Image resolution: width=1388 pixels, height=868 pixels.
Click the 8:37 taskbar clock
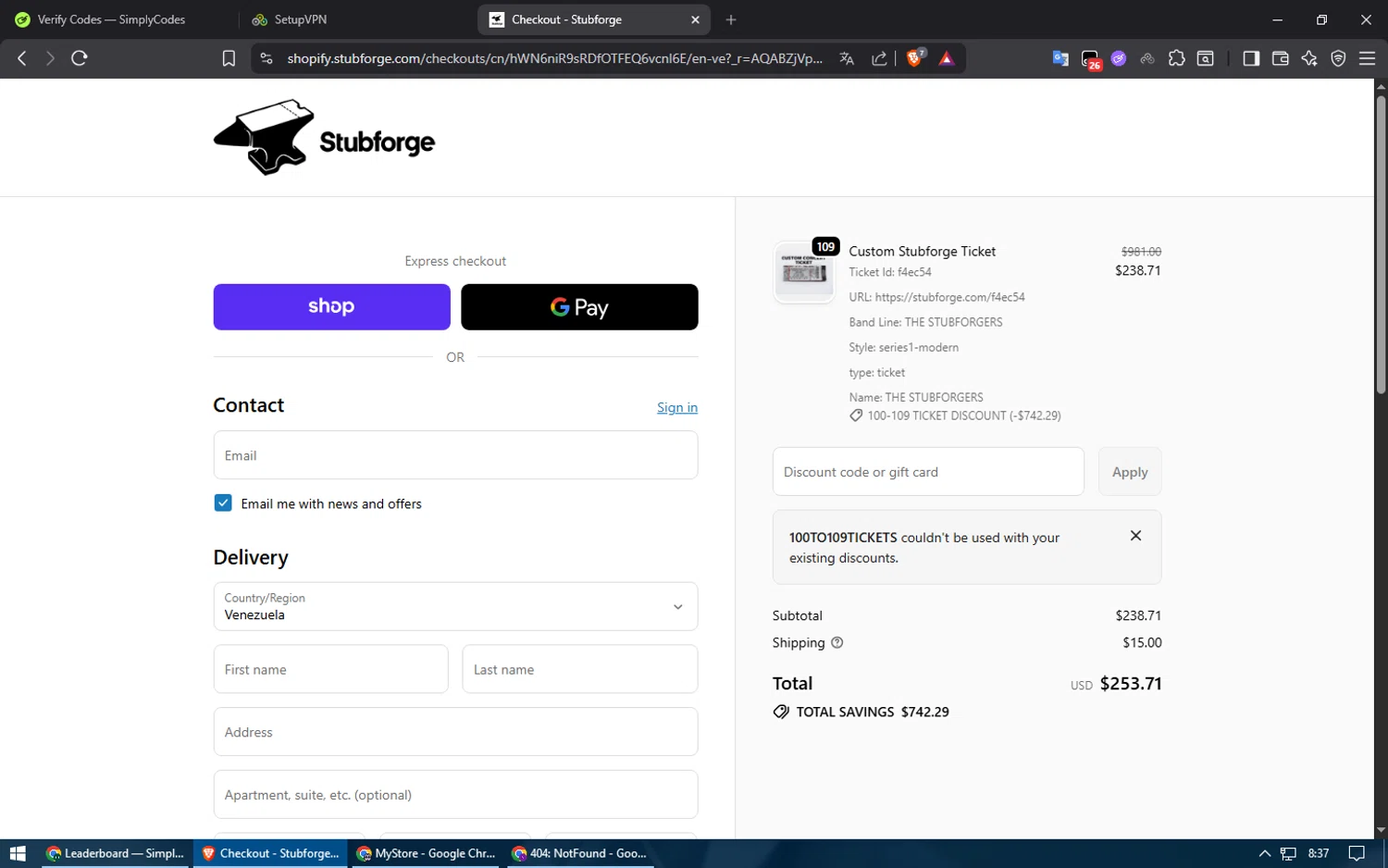(1319, 853)
